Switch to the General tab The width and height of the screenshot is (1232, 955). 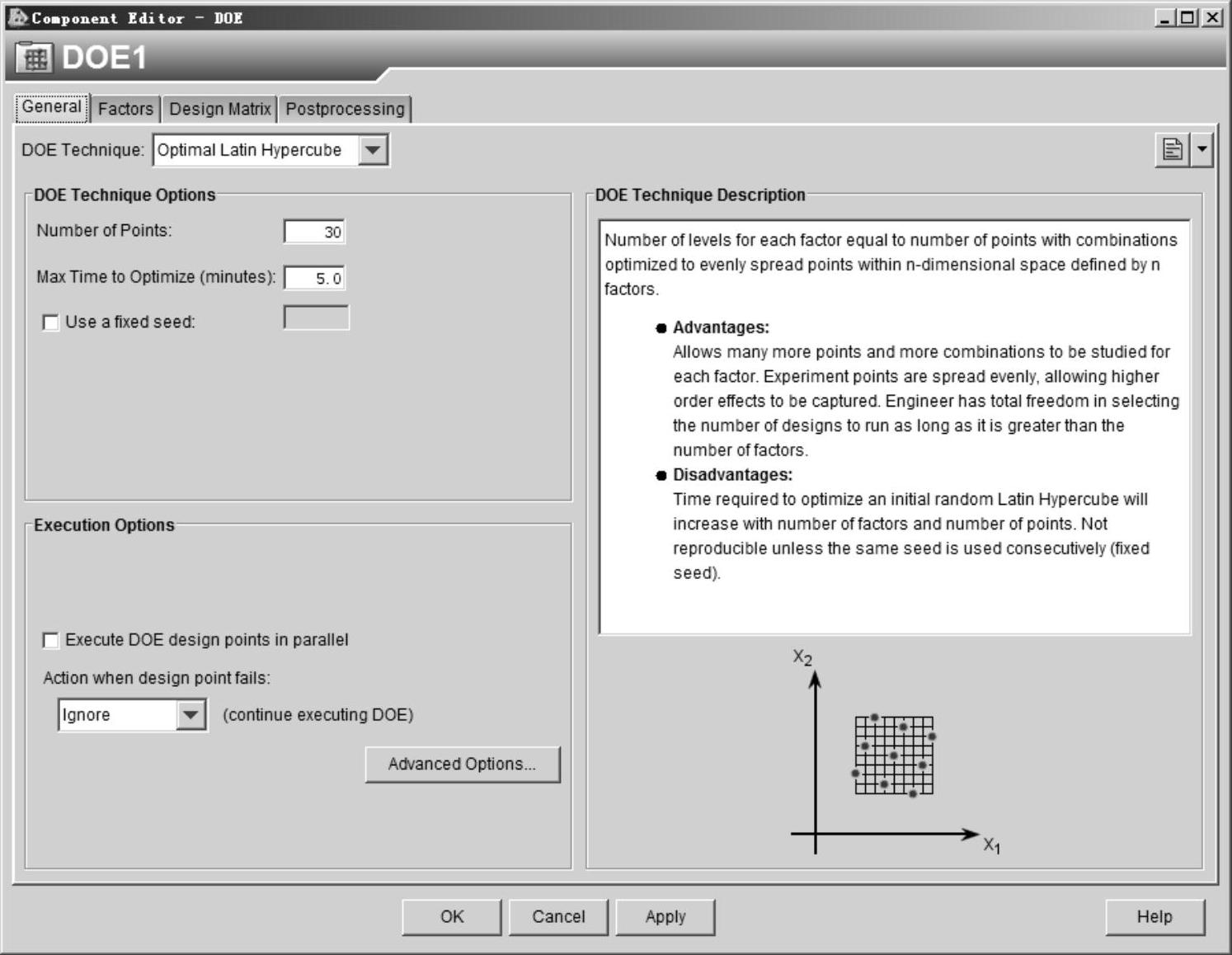pos(52,107)
